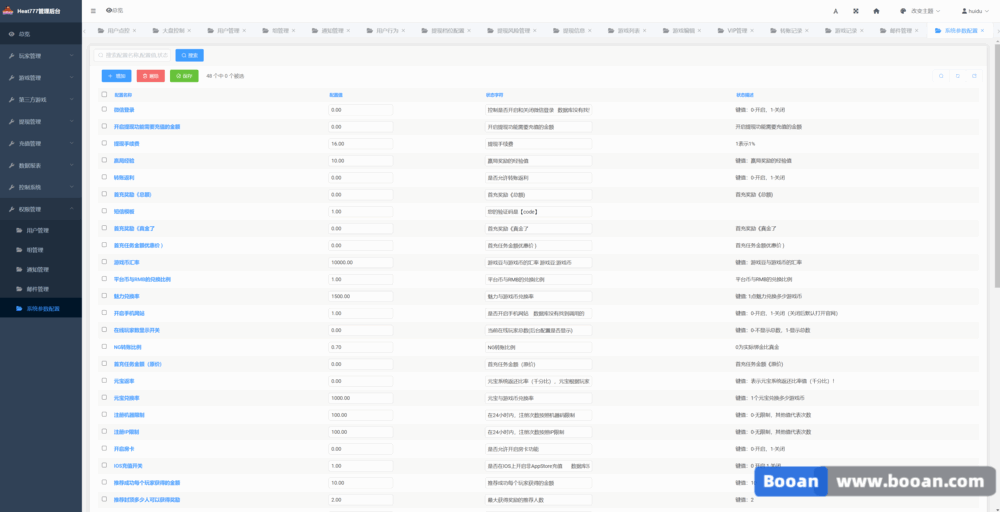The width and height of the screenshot is (1000, 512).
Task: Click the font size 'A' icon
Action: tap(835, 10)
